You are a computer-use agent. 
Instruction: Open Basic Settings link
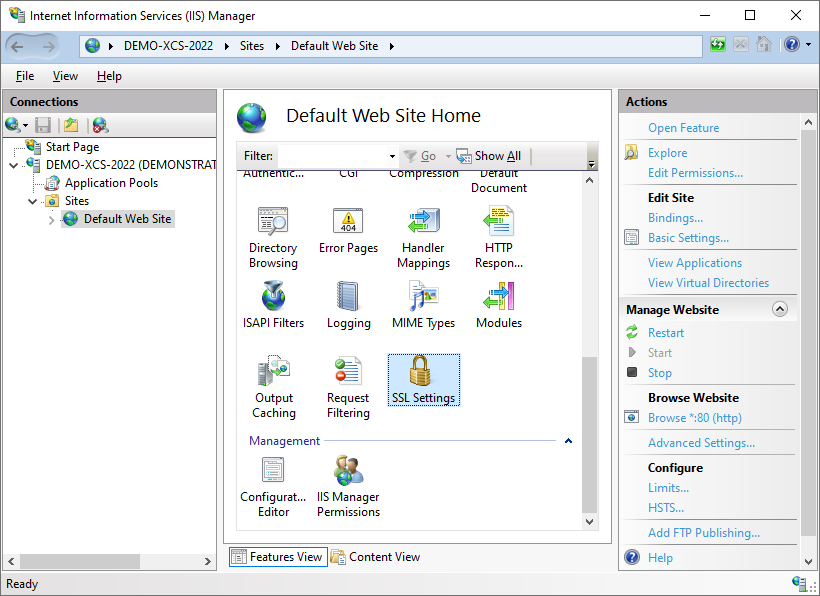coord(688,238)
